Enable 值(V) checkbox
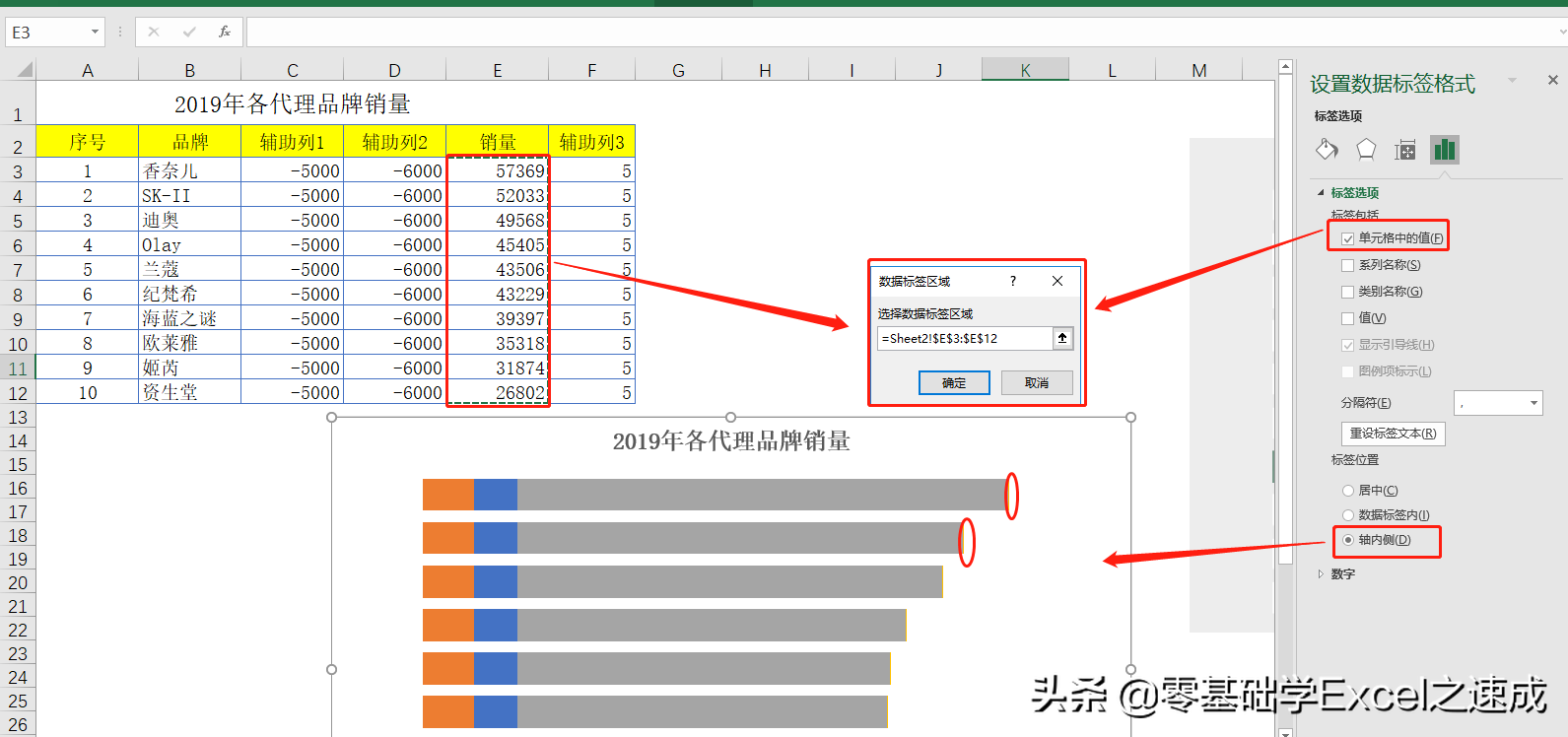The height and width of the screenshot is (737, 1568). pos(1348,318)
